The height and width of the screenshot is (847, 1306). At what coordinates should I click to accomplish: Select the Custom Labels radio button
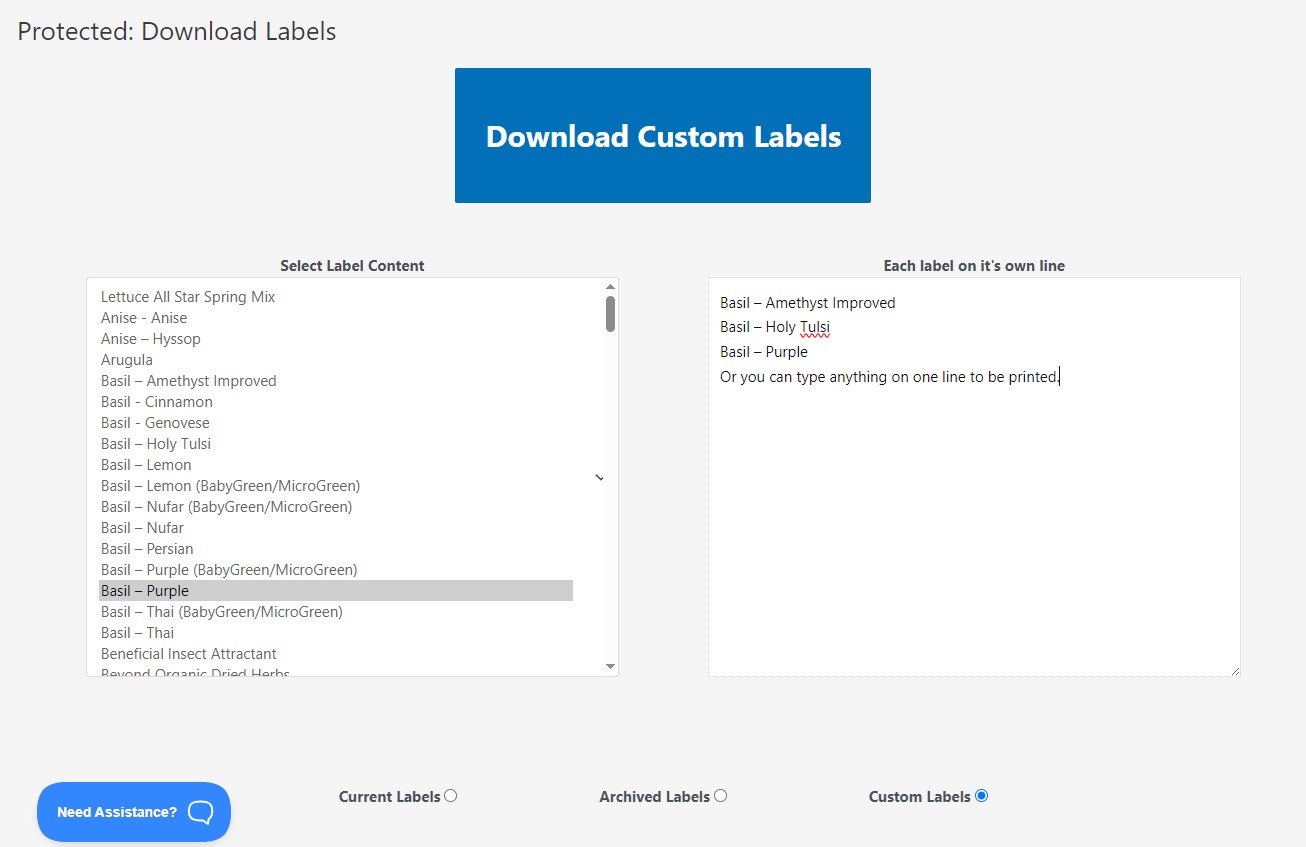click(x=981, y=796)
